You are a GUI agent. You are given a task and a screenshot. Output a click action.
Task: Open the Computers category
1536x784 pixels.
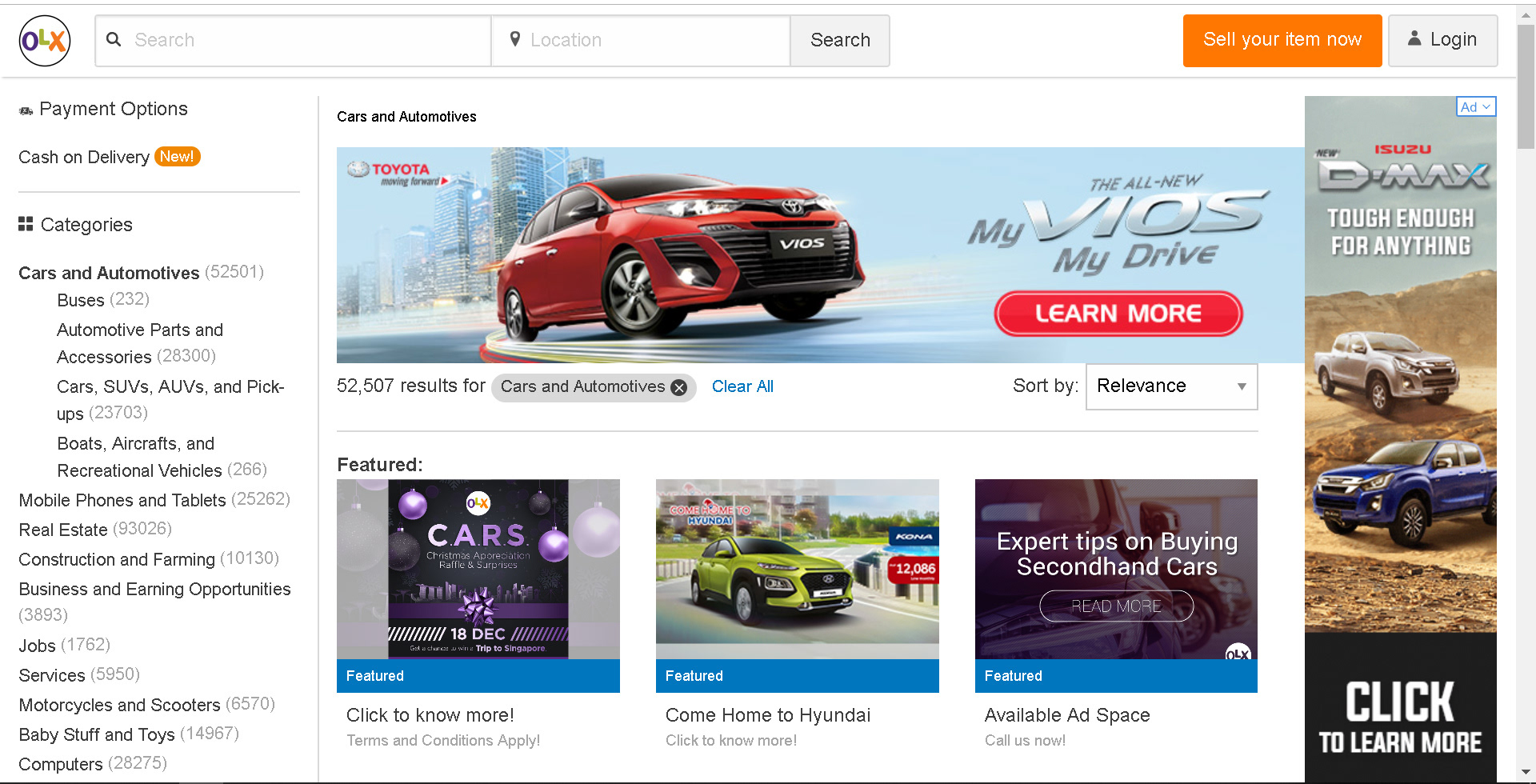coord(61,764)
